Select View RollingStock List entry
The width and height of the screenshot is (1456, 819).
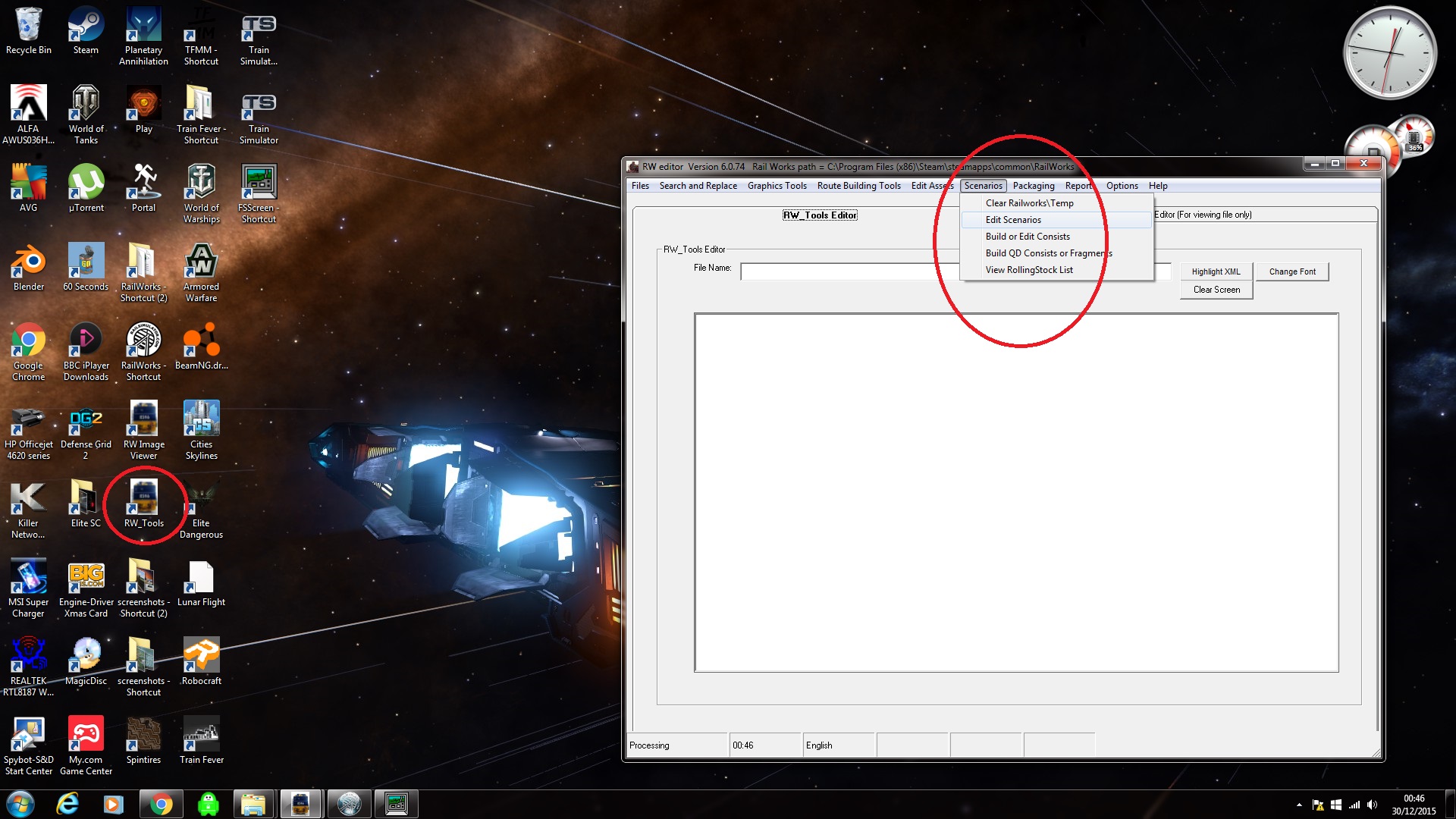[1029, 270]
